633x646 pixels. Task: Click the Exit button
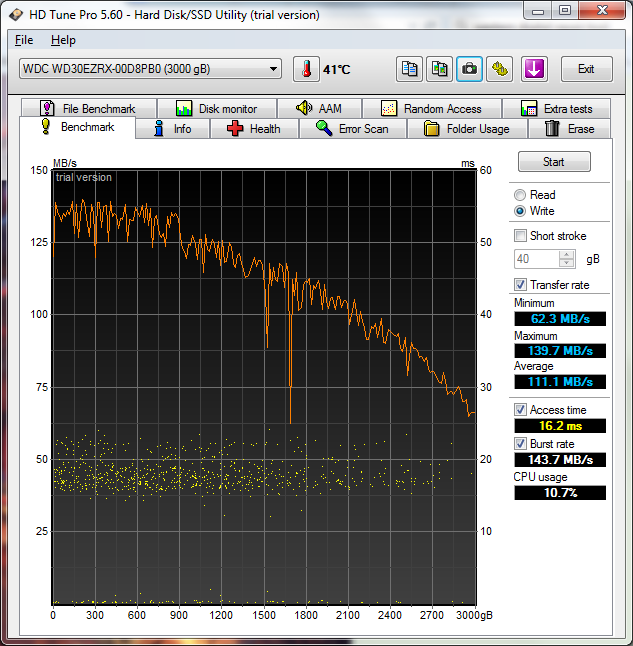(586, 69)
